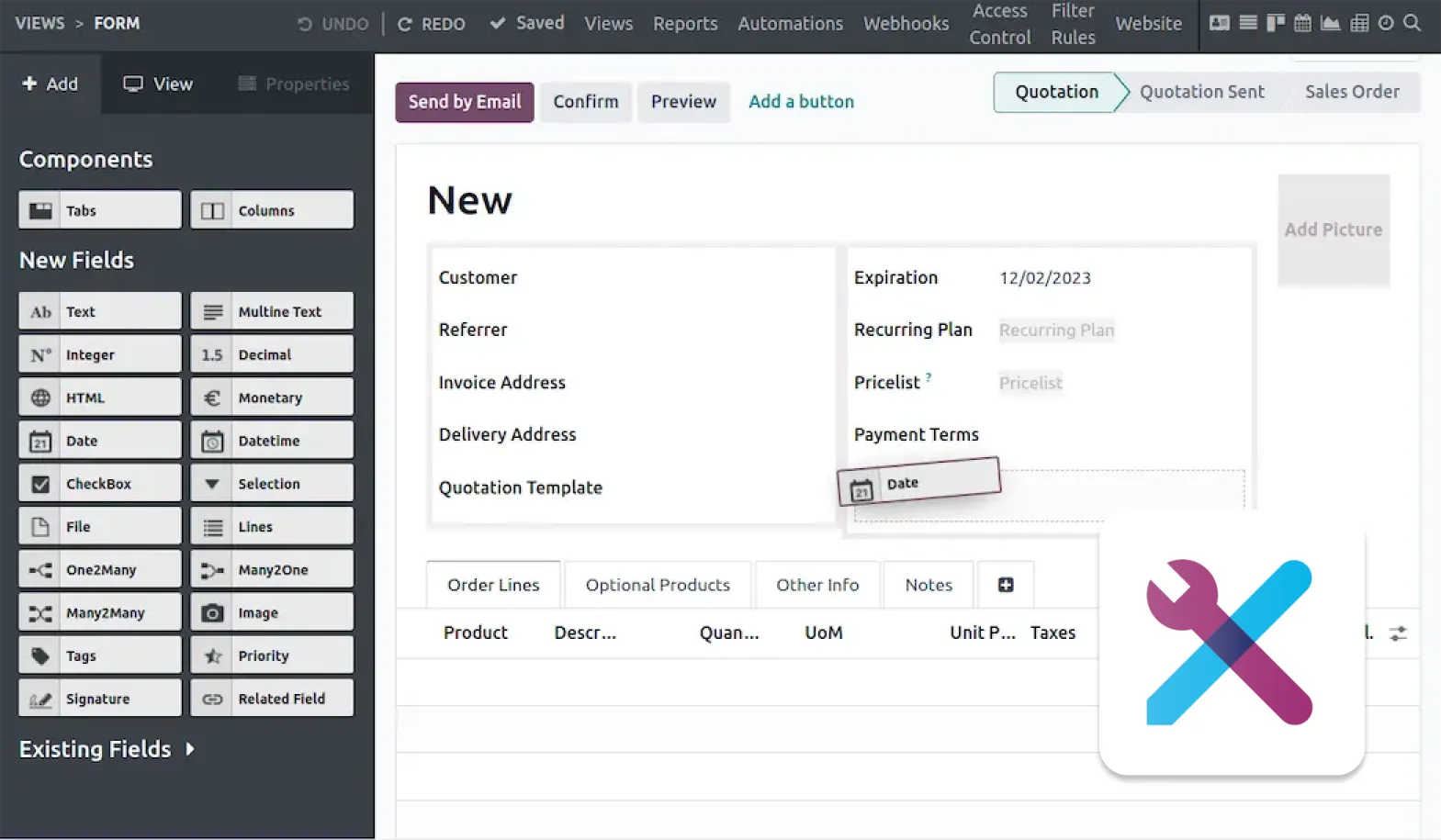The width and height of the screenshot is (1441, 840).
Task: Select the Quotation Sent status stage
Action: click(x=1201, y=92)
